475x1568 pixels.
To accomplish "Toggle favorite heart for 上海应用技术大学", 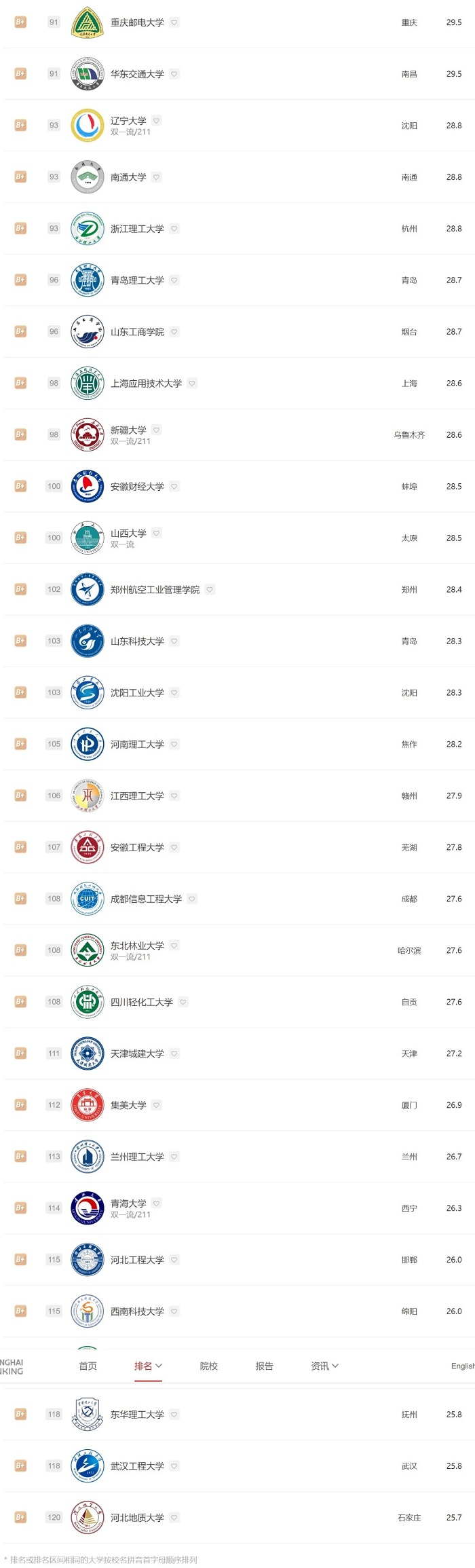I will point(192,384).
